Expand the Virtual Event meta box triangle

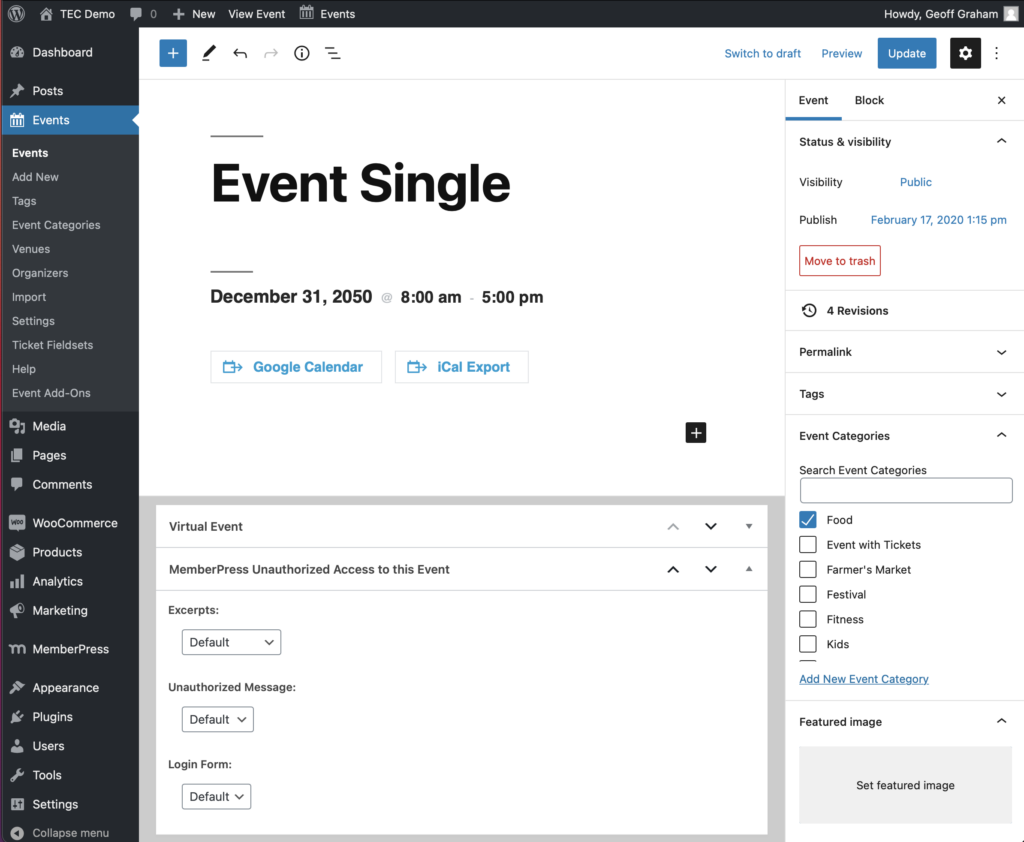[749, 526]
